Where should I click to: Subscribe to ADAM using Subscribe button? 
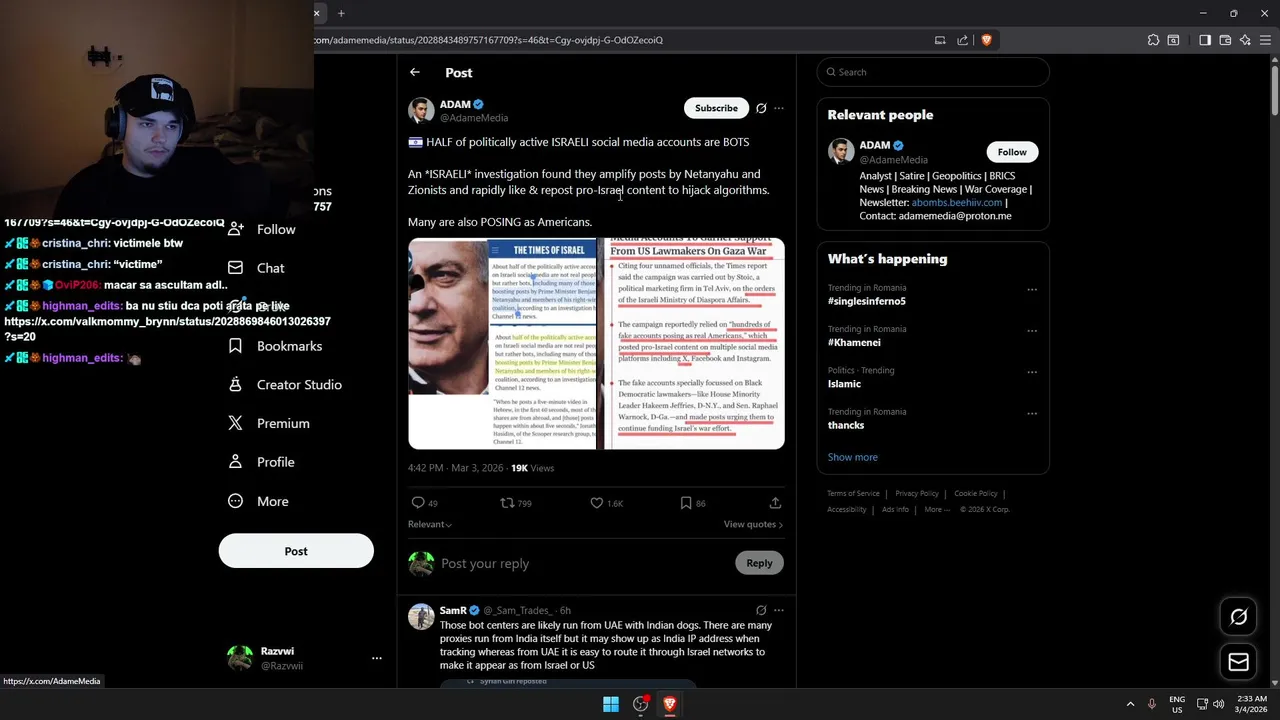click(716, 108)
